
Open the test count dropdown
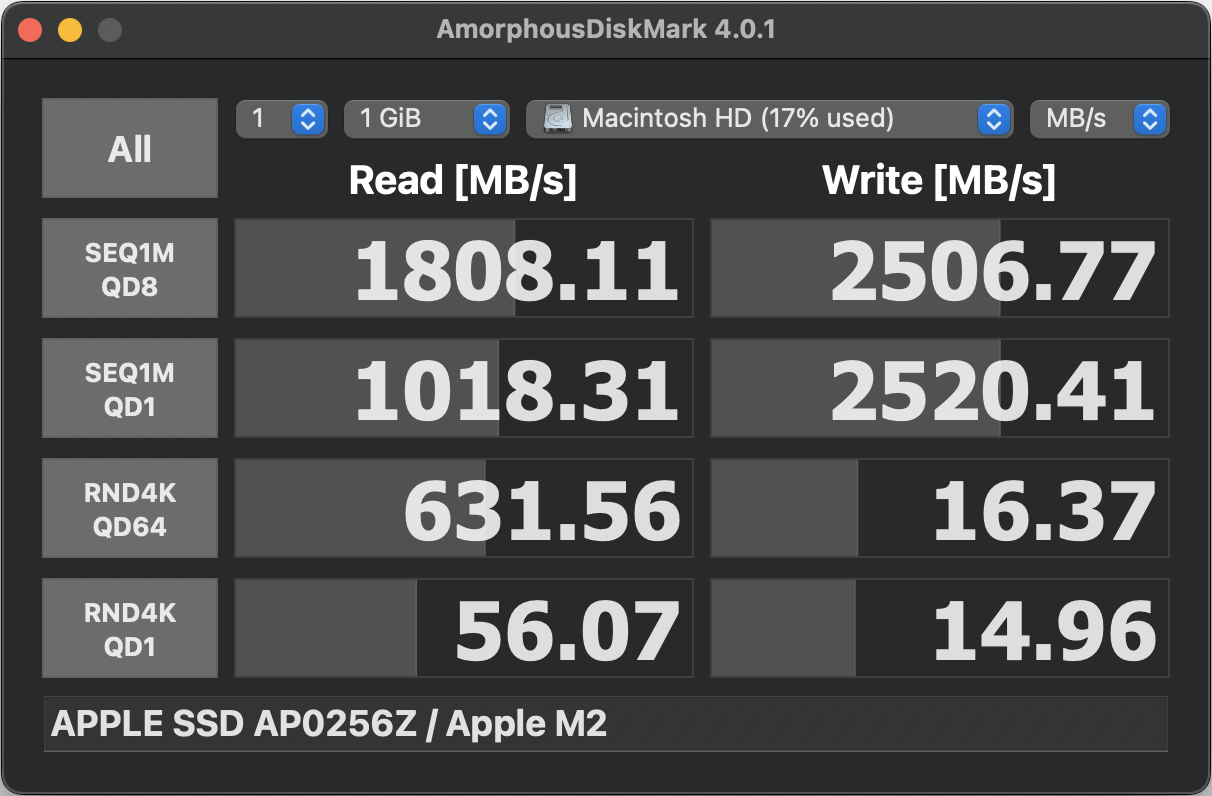282,119
